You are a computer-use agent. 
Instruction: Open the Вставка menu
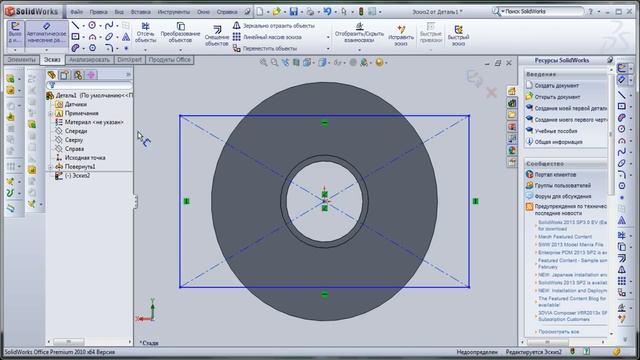[140, 12]
